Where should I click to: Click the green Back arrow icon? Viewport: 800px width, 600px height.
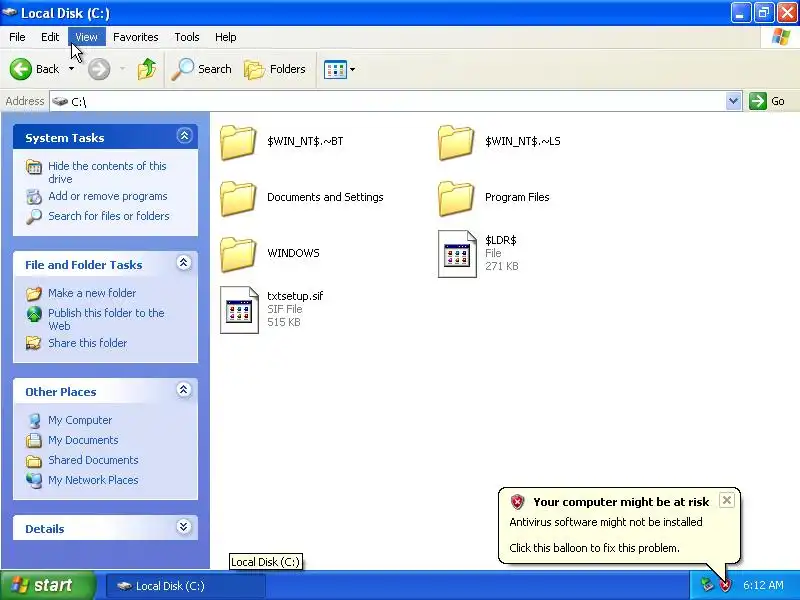click(x=21, y=69)
